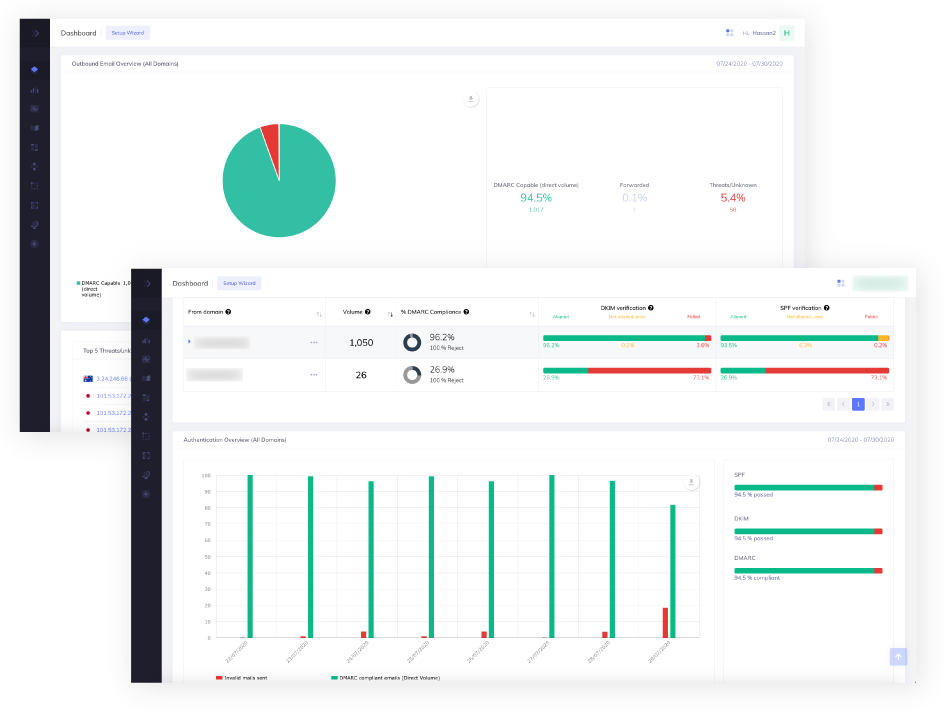This screenshot has width=951, height=720.
Task: Open bar chart icon in front window sidebar
Action: pyautogui.click(x=146, y=340)
